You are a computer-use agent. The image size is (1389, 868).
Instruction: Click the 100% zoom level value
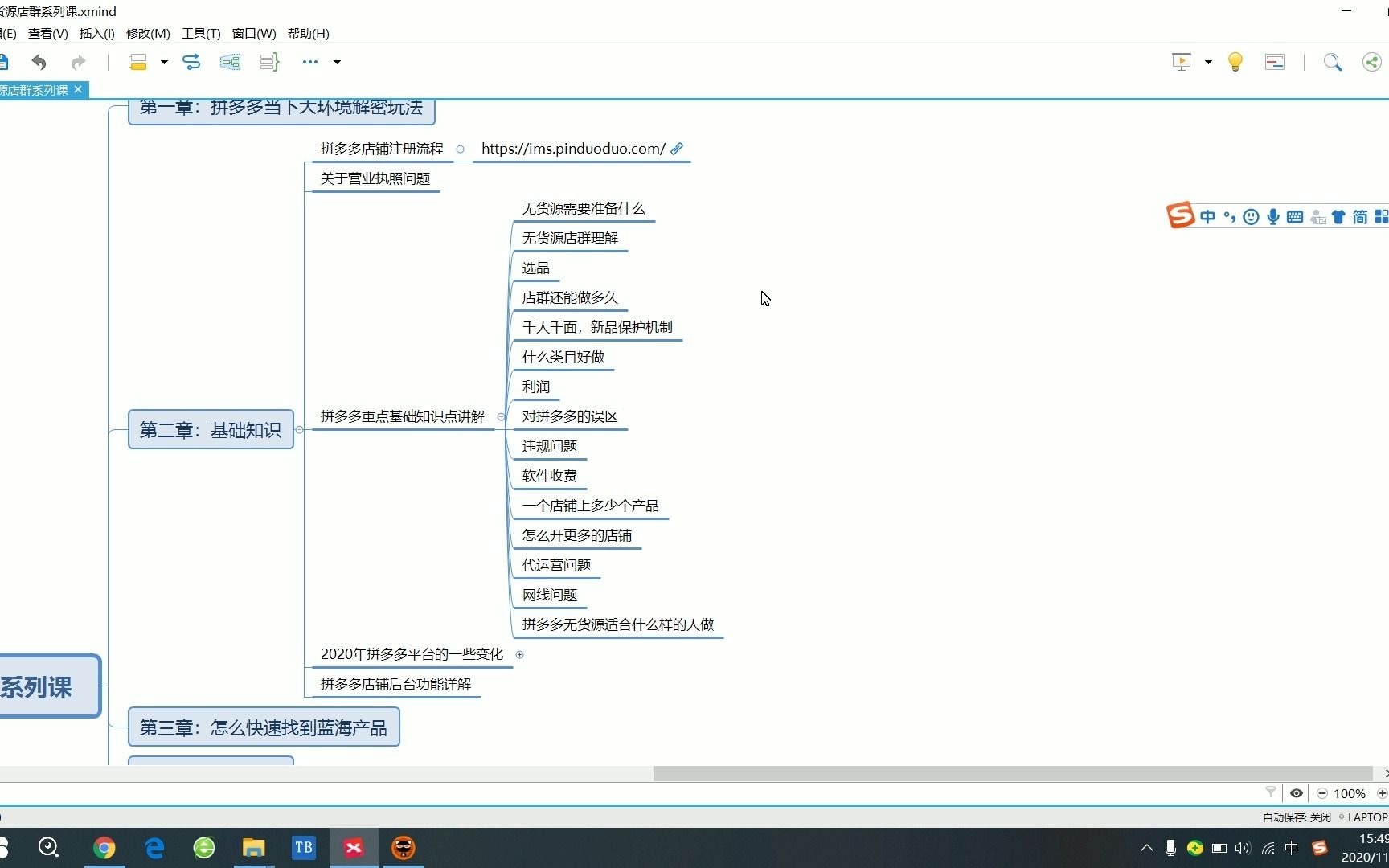[1350, 793]
